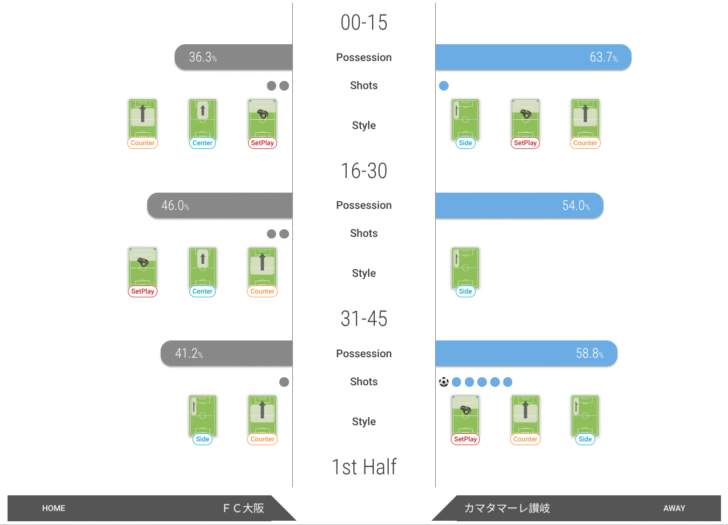Select home Center style icon in 00-15

[x=202, y=123]
